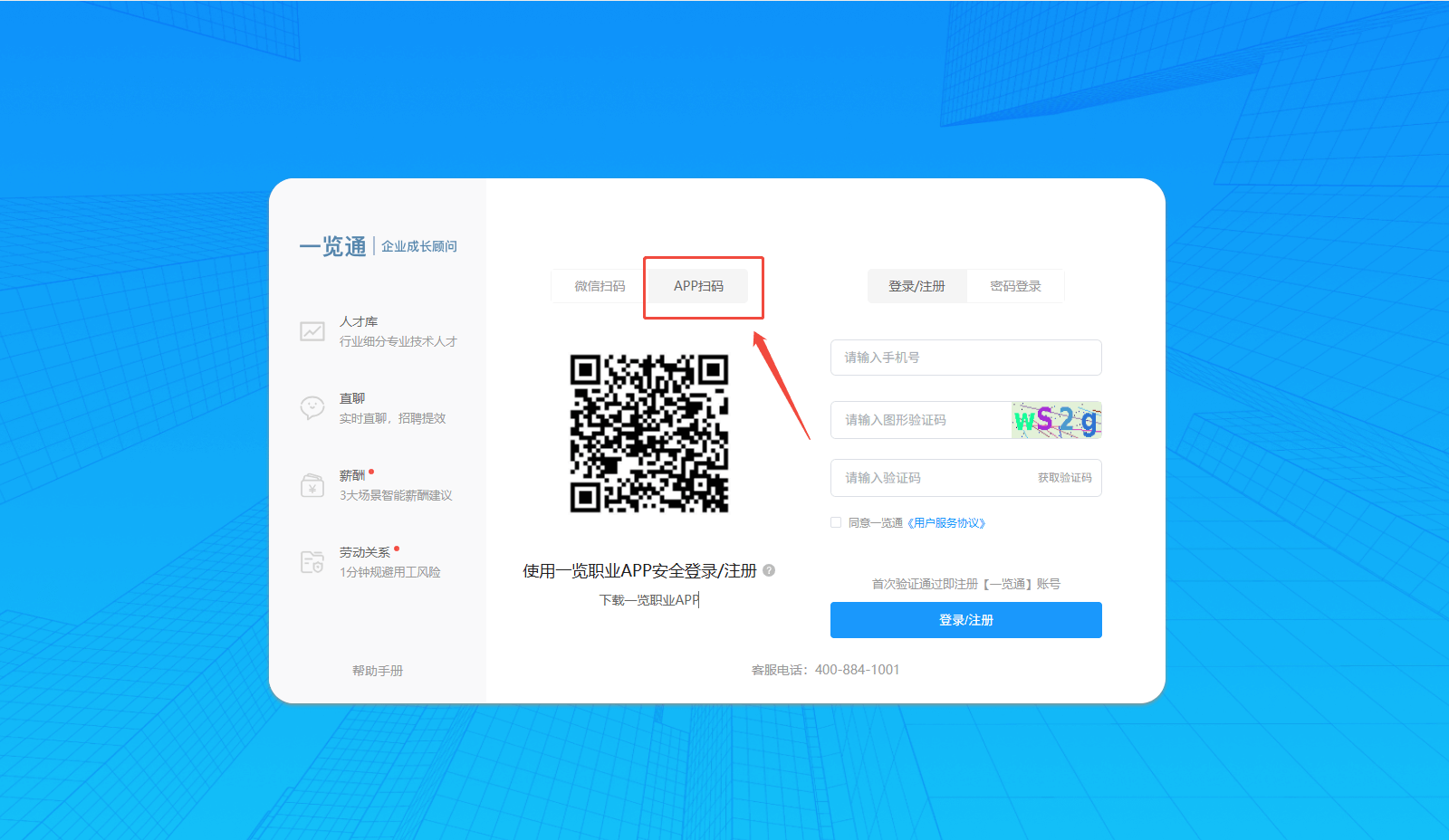
Task: Open the 《用户服务协议》 link
Action: coord(945,523)
